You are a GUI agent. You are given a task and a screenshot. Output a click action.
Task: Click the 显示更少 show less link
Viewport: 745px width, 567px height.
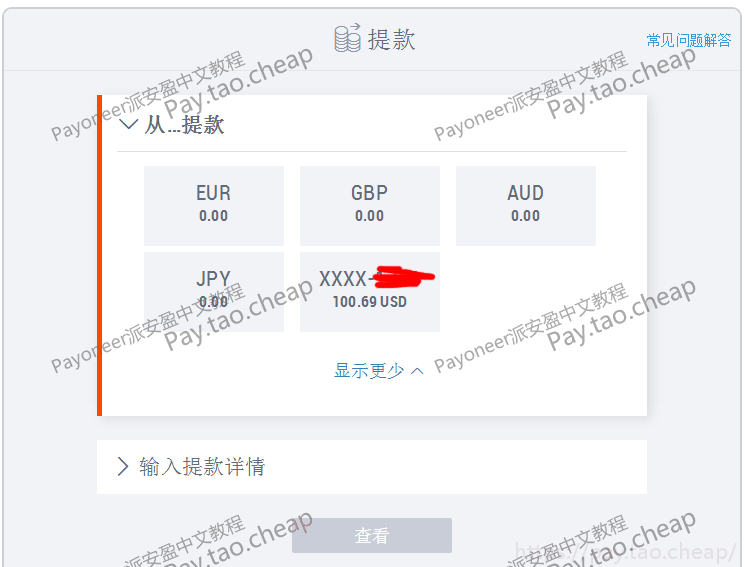click(369, 371)
